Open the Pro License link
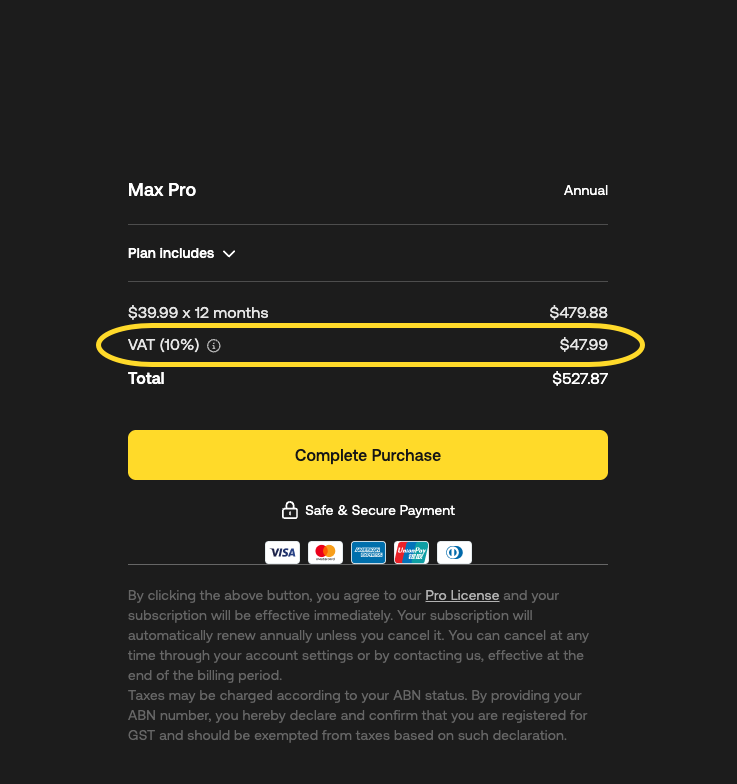The width and height of the screenshot is (737, 784). point(462,595)
